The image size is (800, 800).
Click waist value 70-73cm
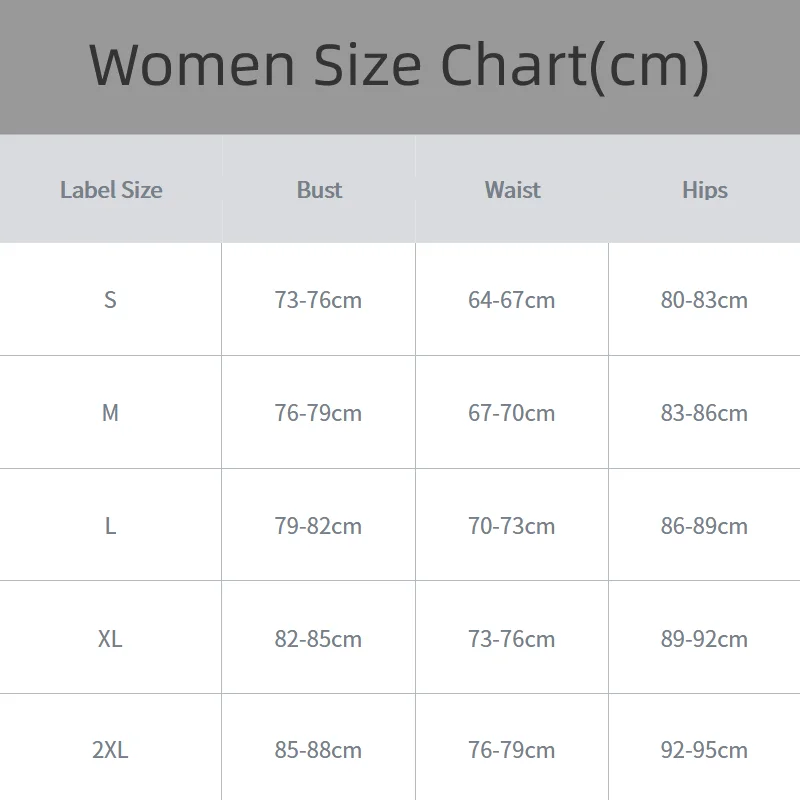coord(512,526)
